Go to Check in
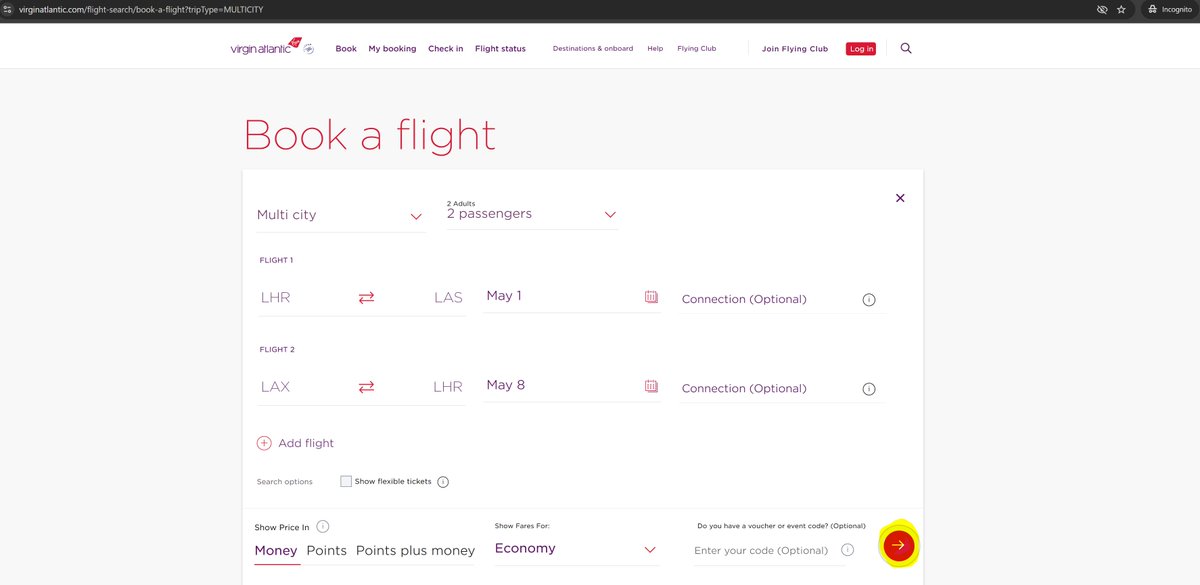Image resolution: width=1200 pixels, height=585 pixels. (x=445, y=48)
